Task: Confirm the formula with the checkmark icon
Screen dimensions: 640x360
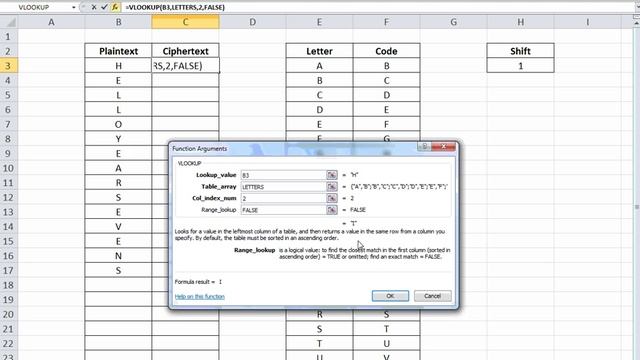Action: (104, 7)
